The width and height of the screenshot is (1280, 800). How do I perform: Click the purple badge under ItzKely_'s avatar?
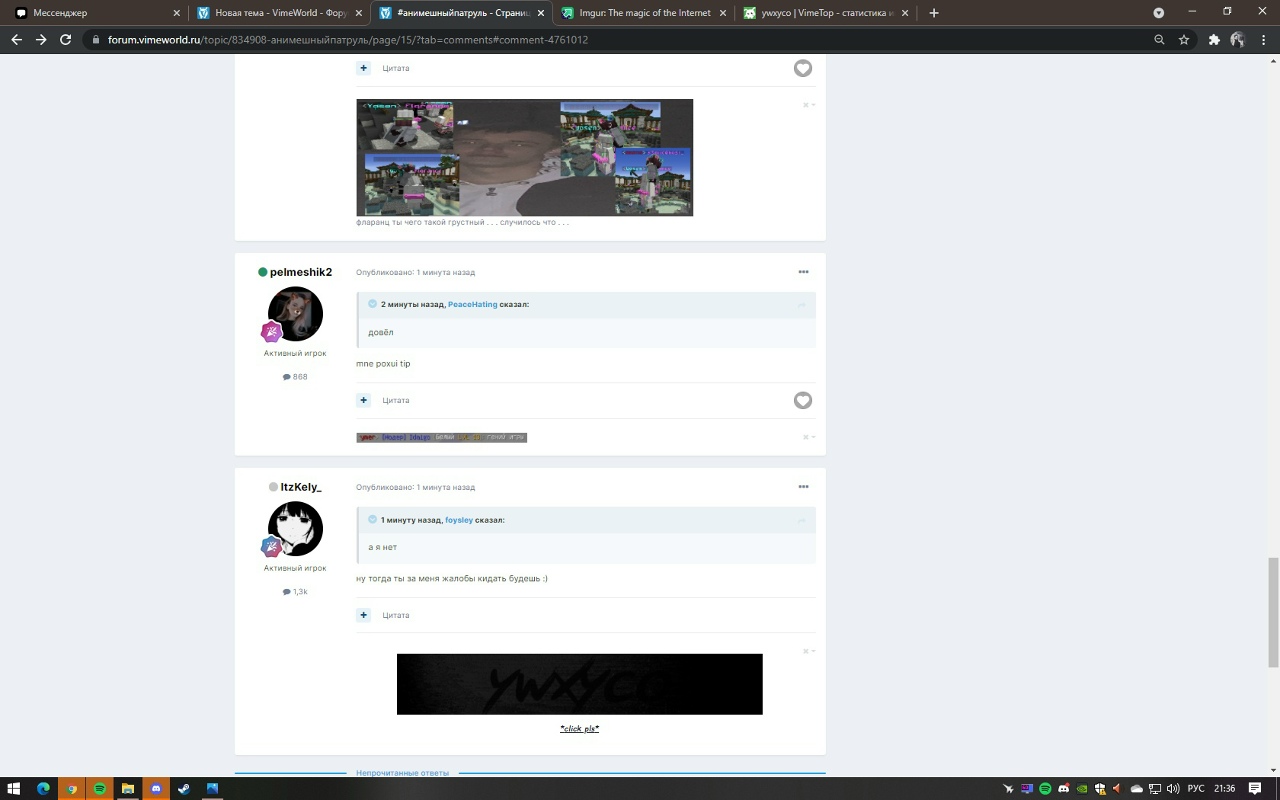pyautogui.click(x=271, y=547)
